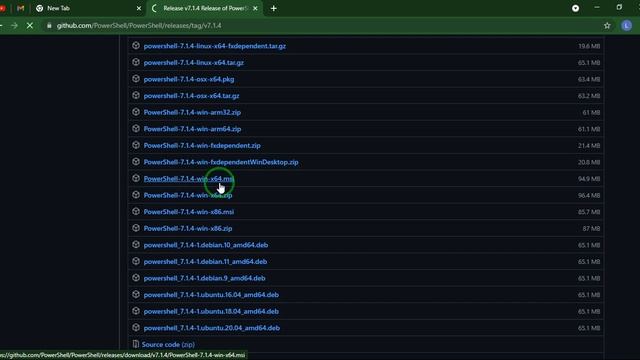Screen dimensions: 640x360
Task: Download PowerShell-7.1.4-win-x86.zip archive
Action: pyautogui.click(x=188, y=229)
